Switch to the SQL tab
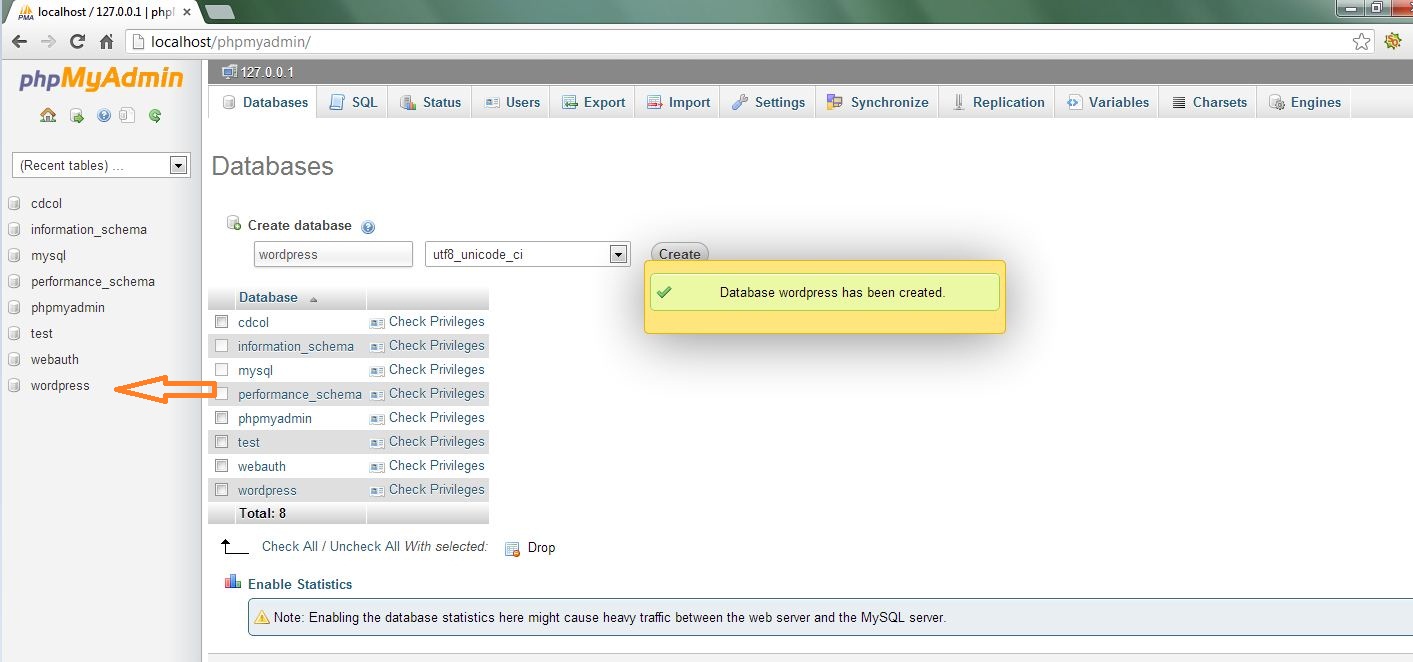1413x662 pixels. [x=353, y=102]
